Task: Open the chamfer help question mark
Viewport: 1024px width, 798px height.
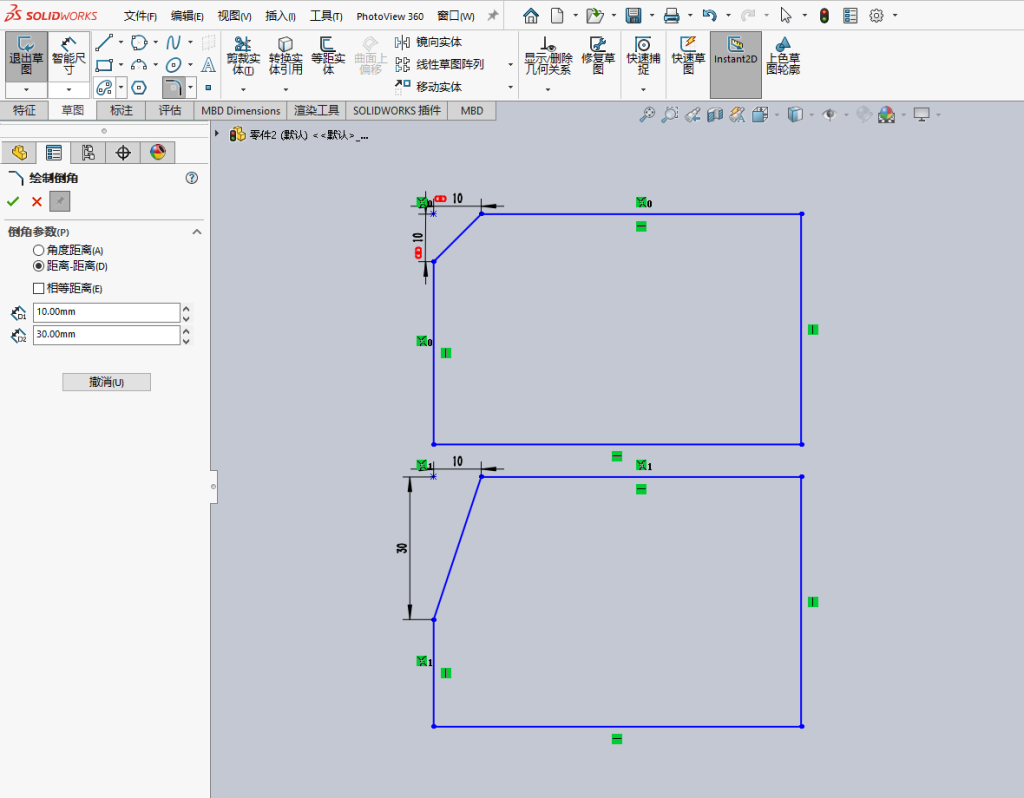Action: pos(191,178)
